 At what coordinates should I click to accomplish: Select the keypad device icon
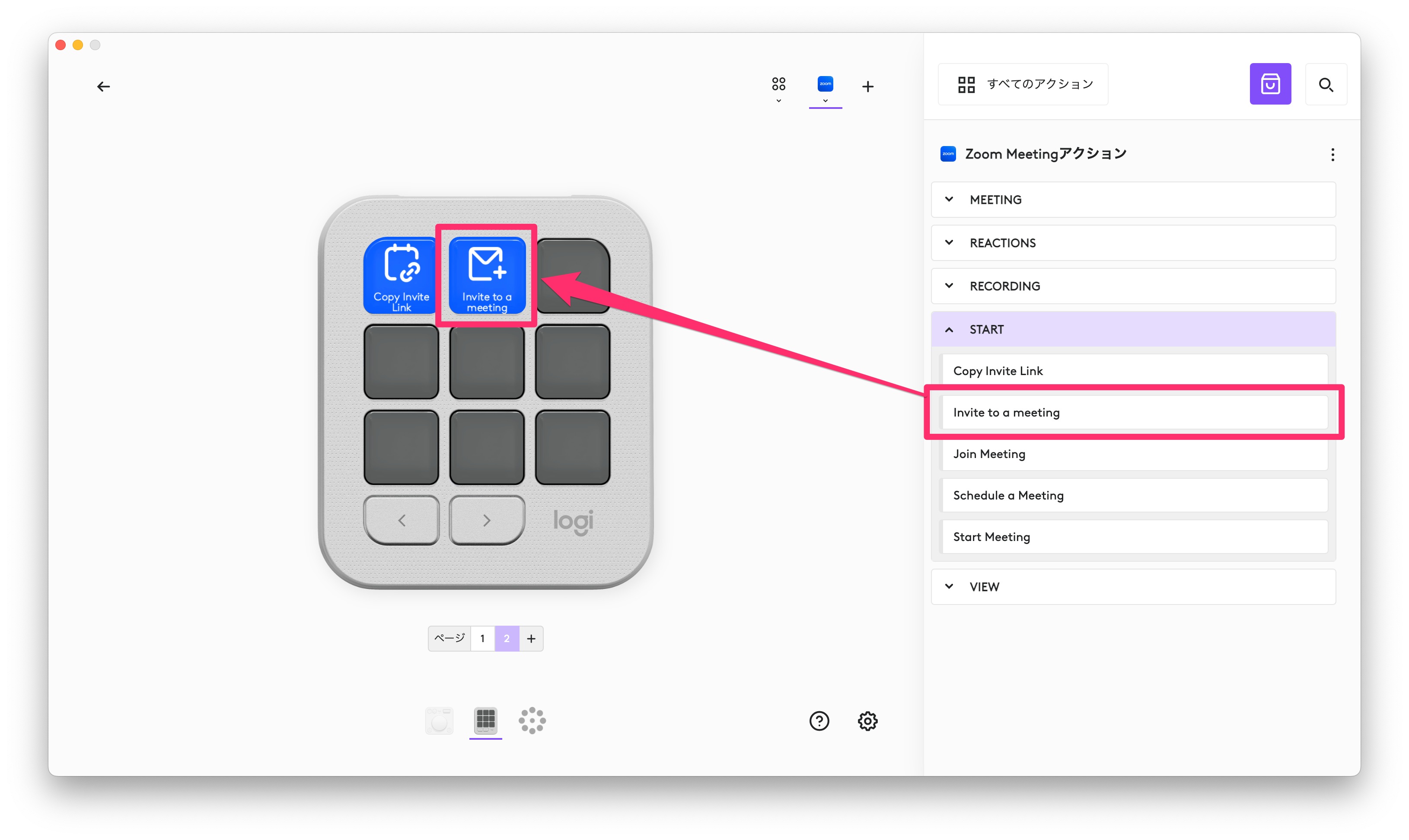485,720
